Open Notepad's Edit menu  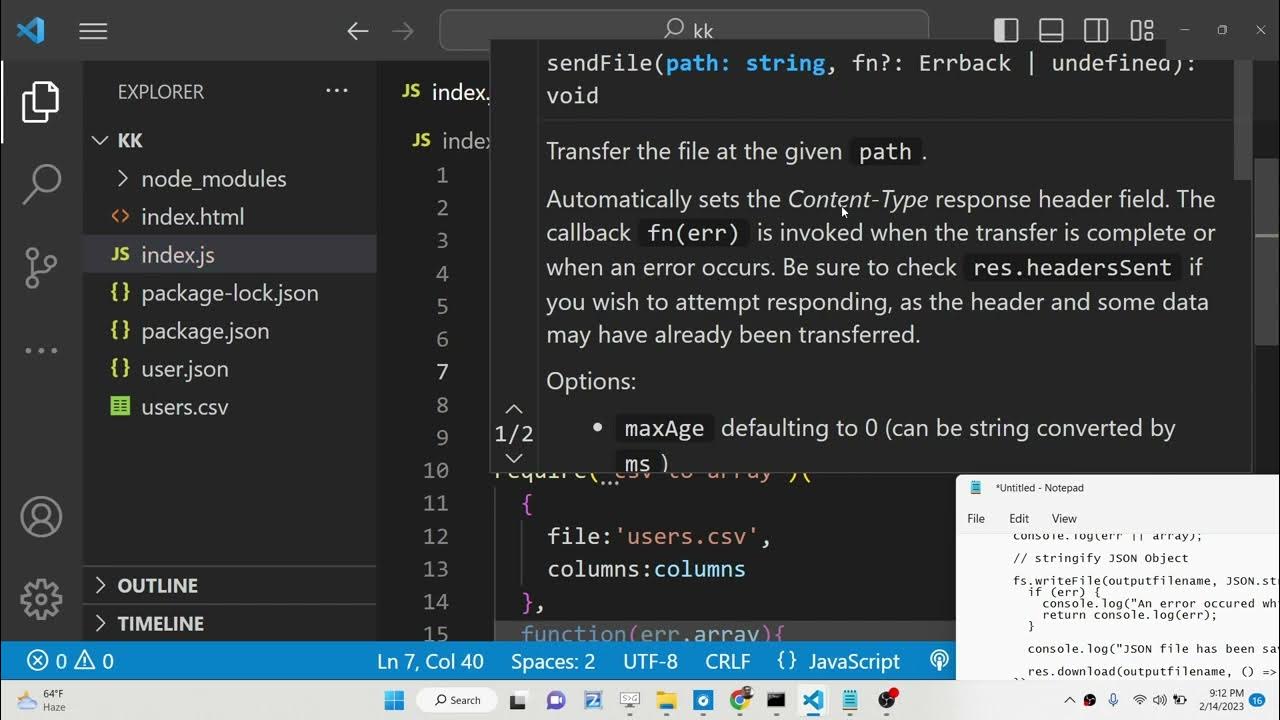point(1019,518)
